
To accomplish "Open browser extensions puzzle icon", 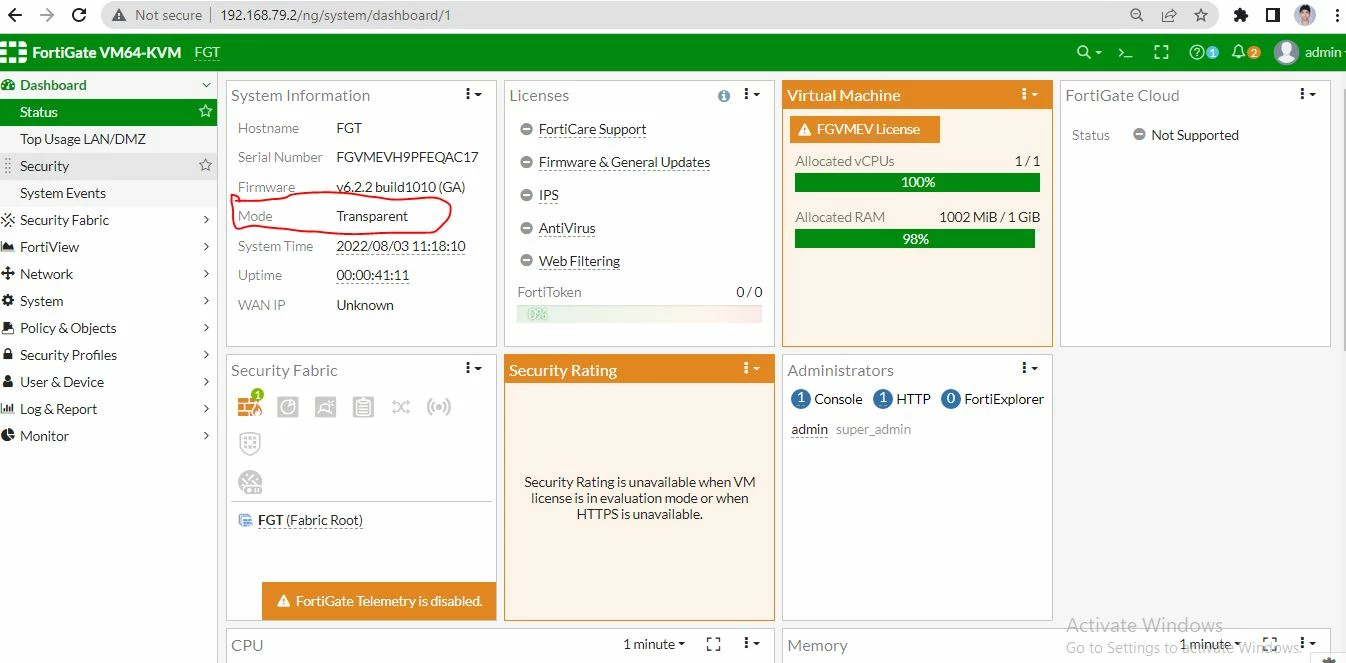I will pos(1241,15).
